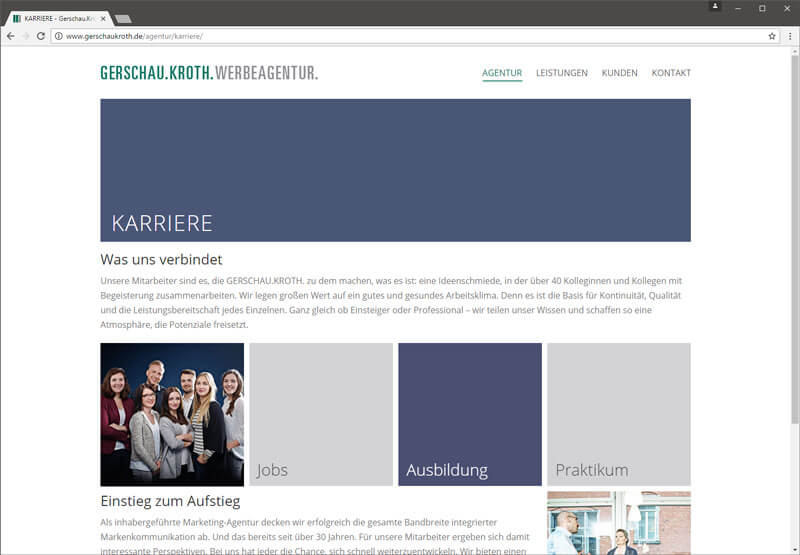Open the Ausbildung tile

pyautogui.click(x=470, y=414)
